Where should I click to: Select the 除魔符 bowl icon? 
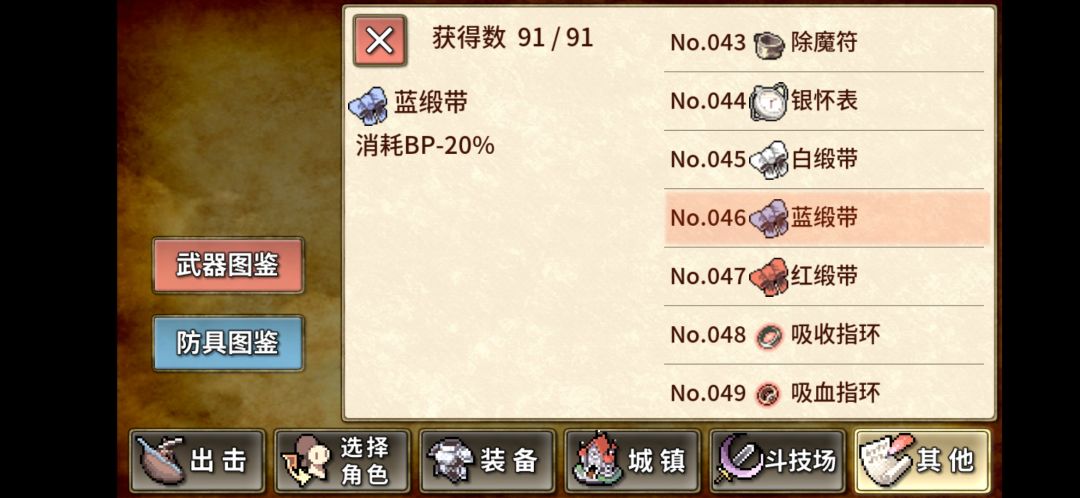768,43
